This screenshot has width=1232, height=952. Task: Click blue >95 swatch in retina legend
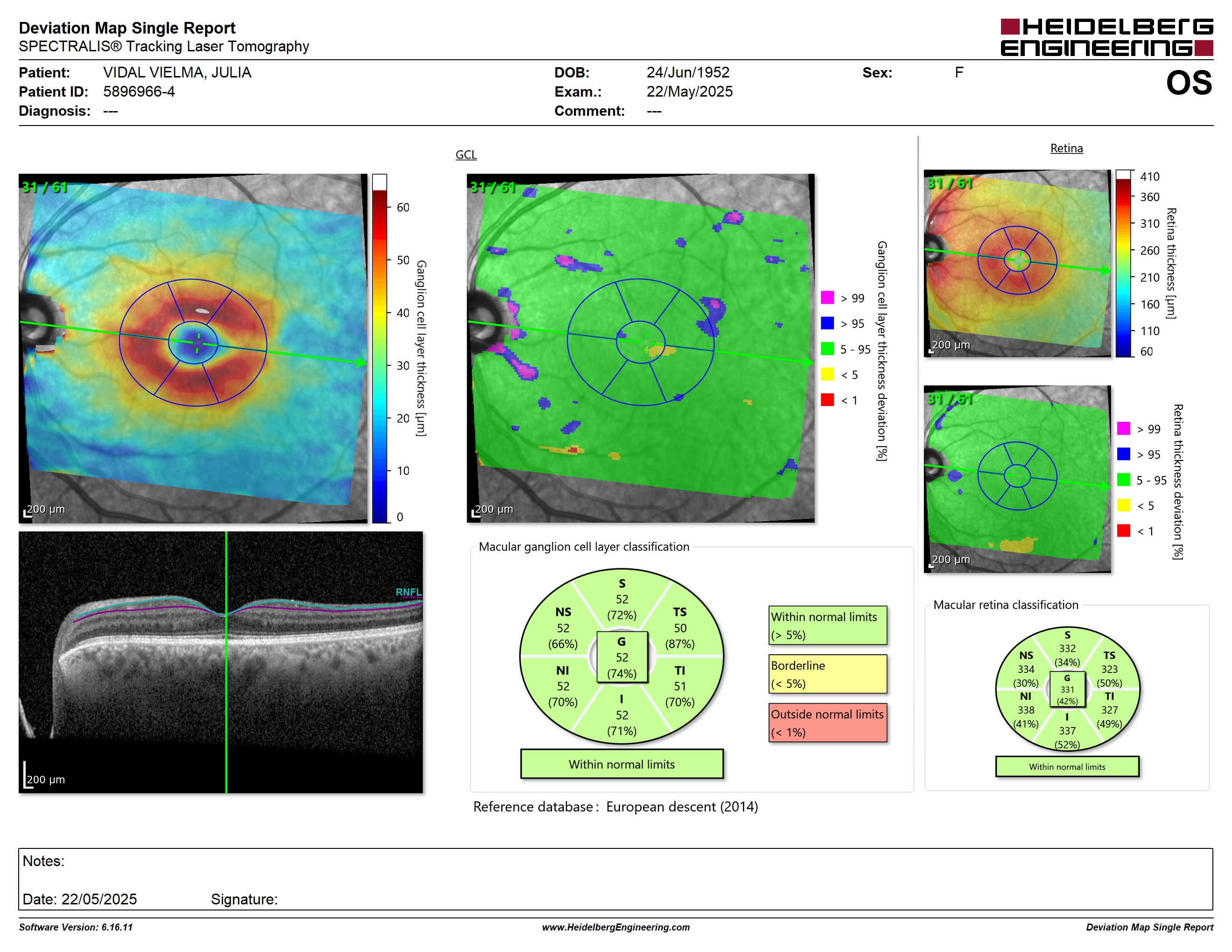(1123, 454)
